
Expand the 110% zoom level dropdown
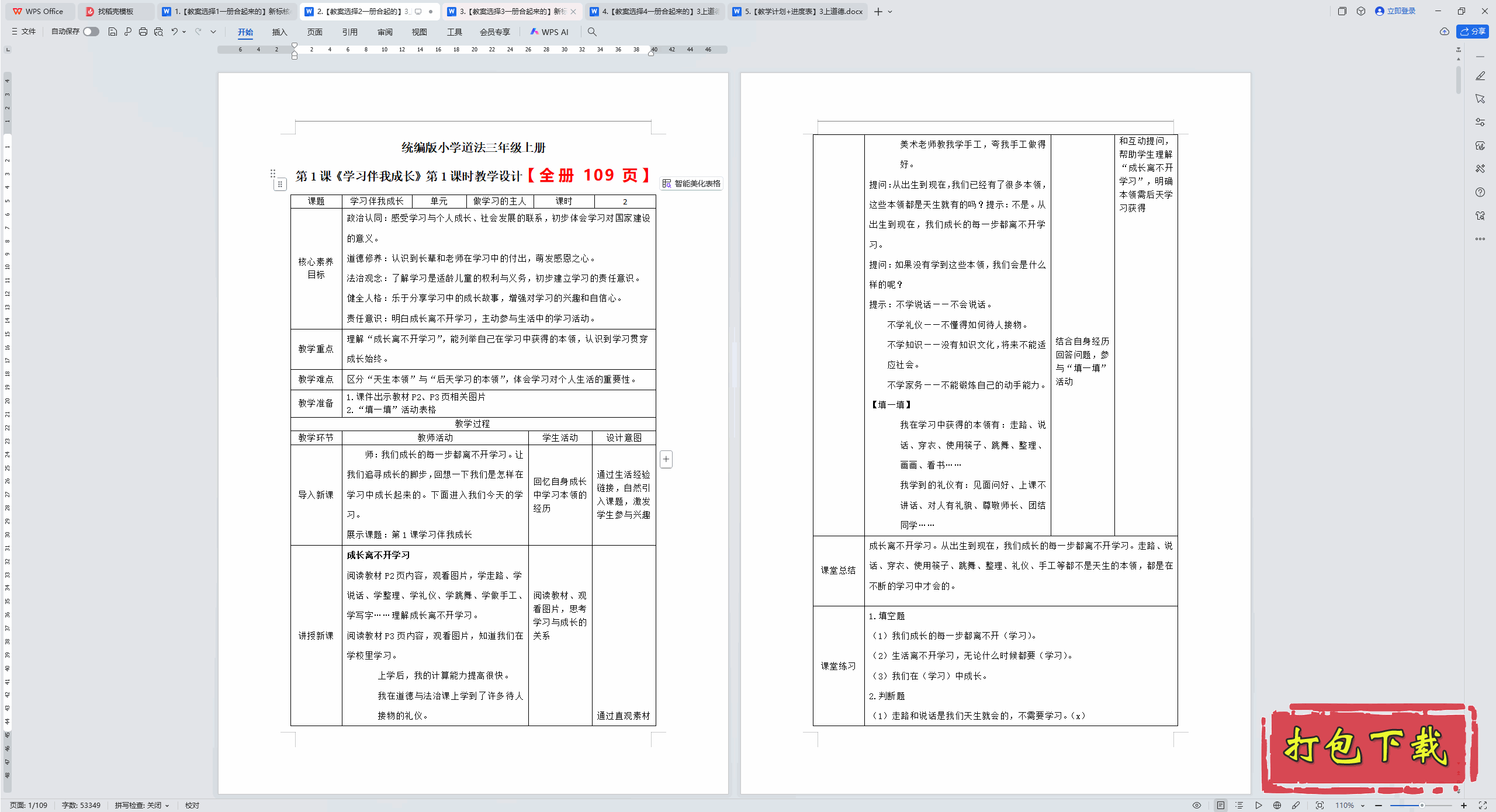click(x=1363, y=806)
